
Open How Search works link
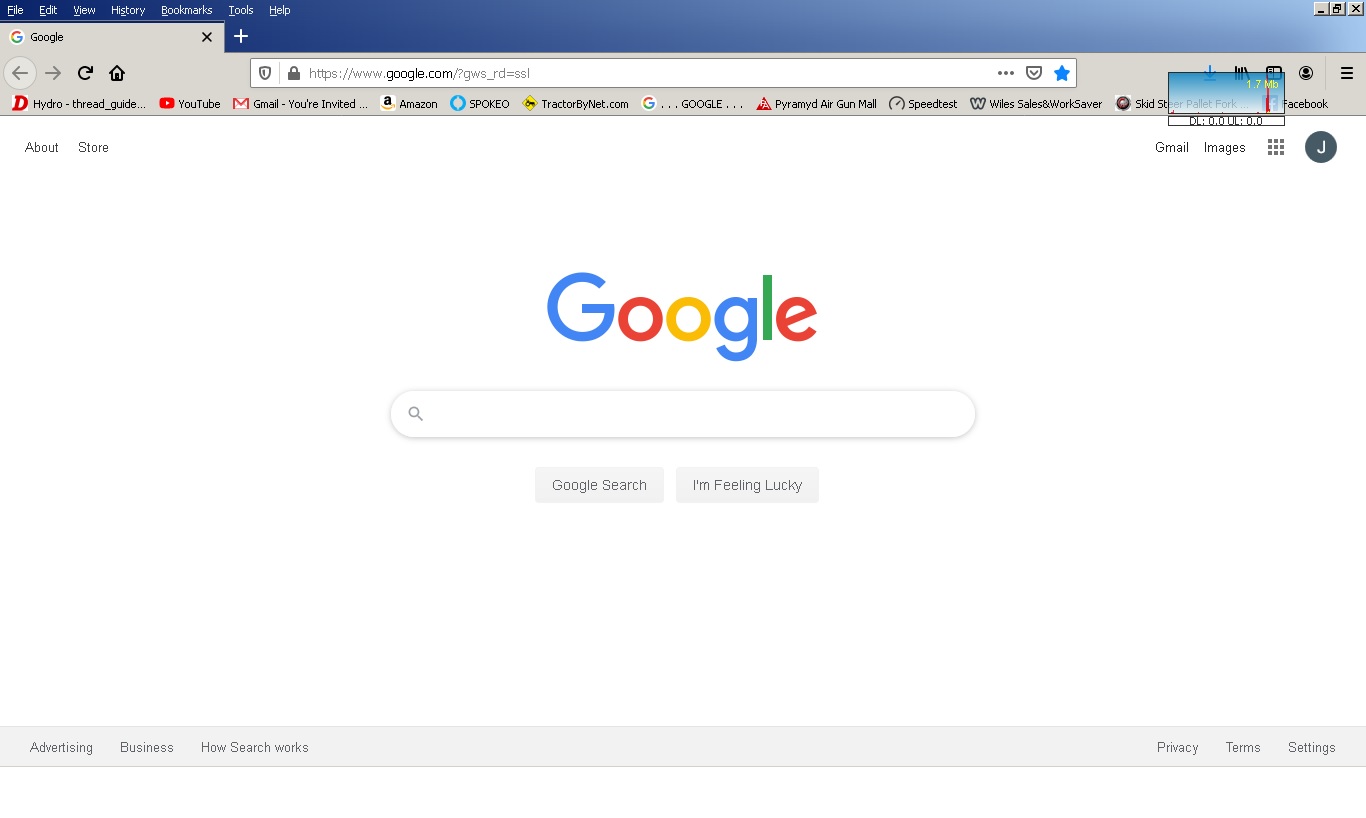(x=254, y=747)
